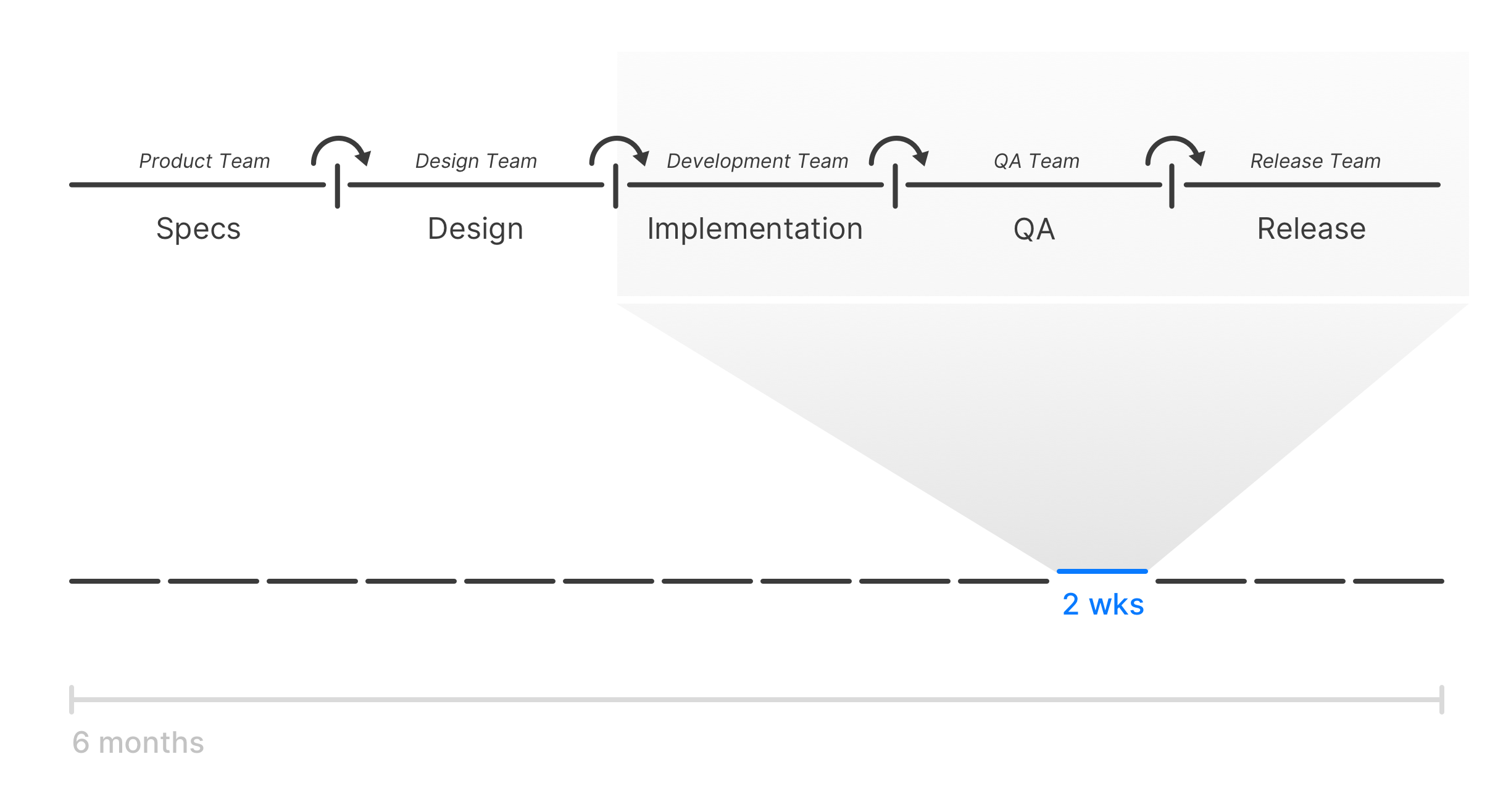Click the blue two-week timeline segment
Viewport: 1511px width, 812px height.
click(1102, 571)
